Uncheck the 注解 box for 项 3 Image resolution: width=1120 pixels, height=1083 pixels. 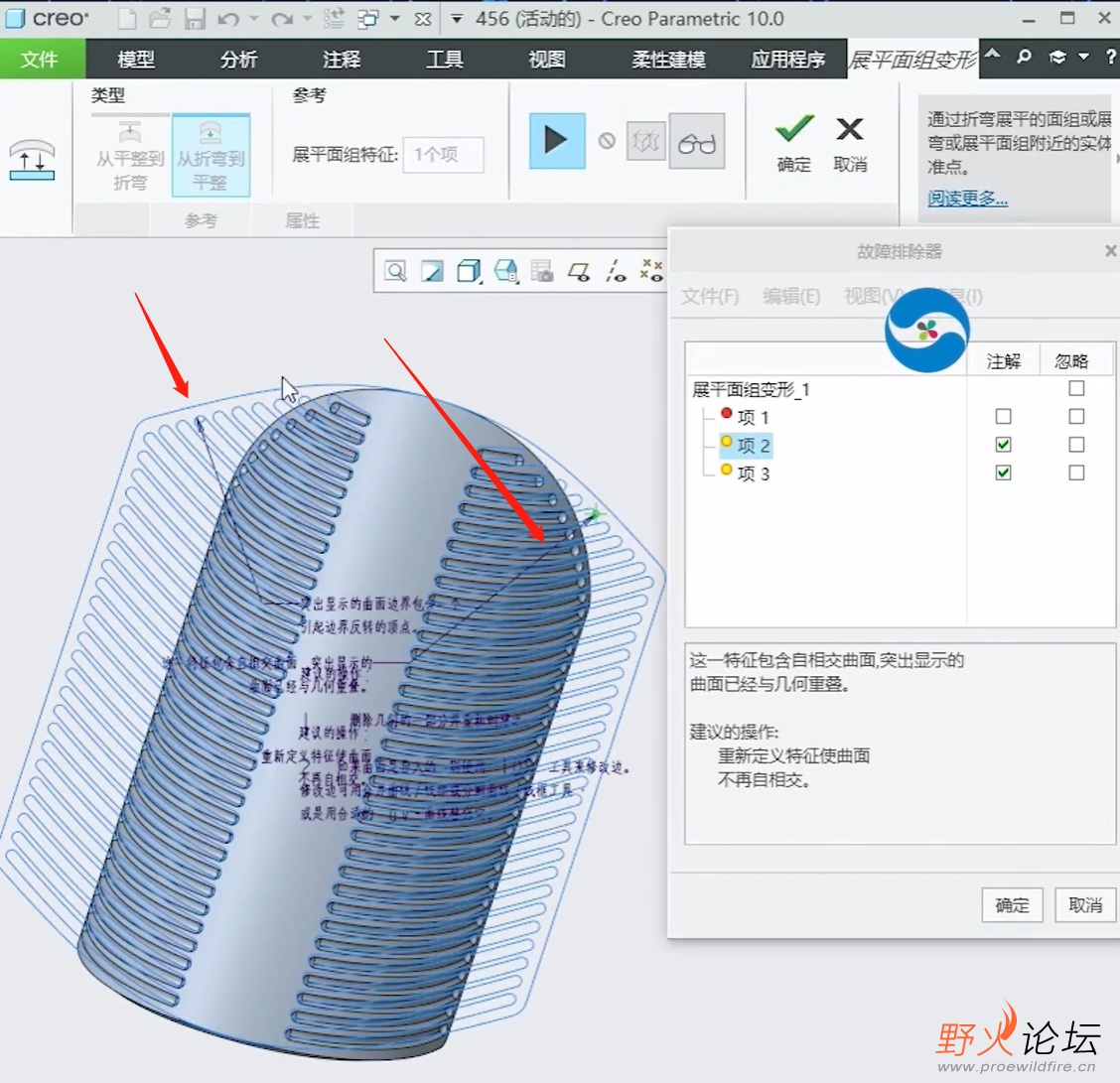1004,473
